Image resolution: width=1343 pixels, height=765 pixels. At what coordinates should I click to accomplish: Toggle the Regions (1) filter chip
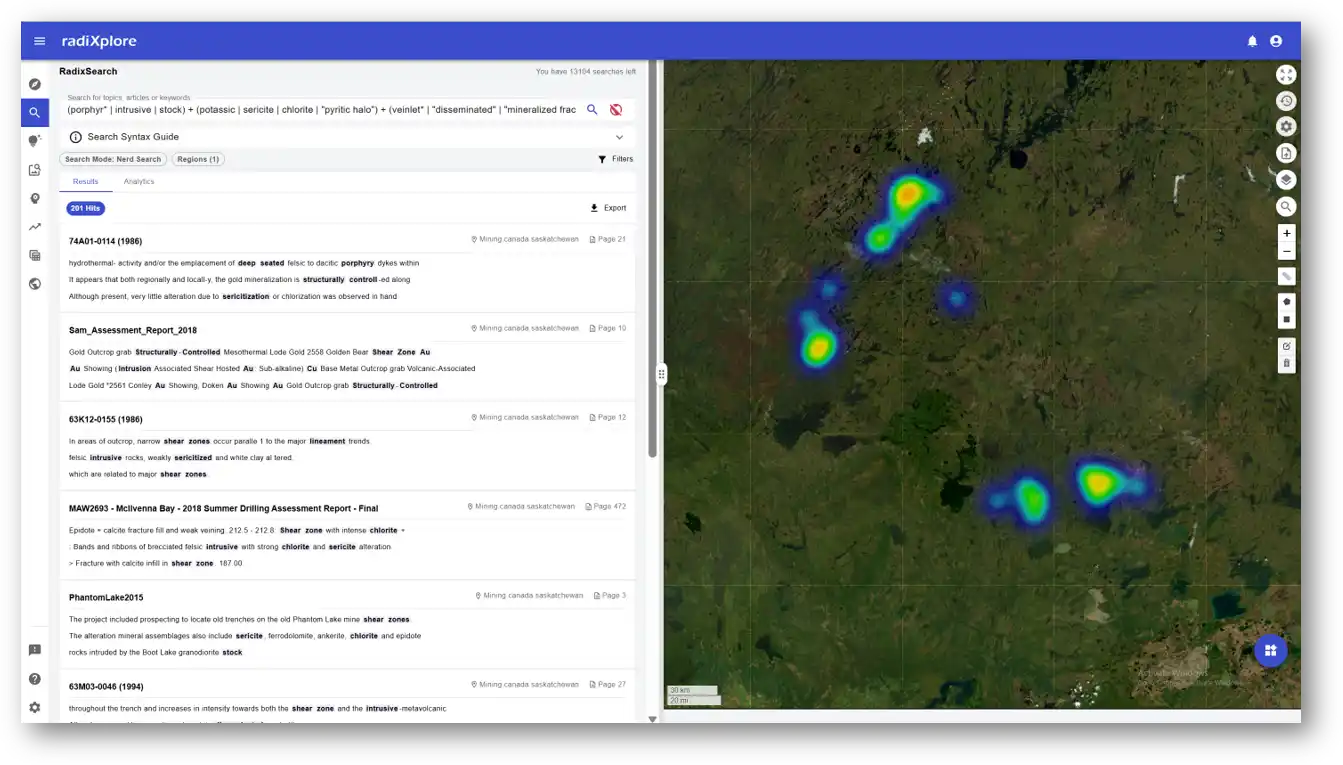coord(198,159)
